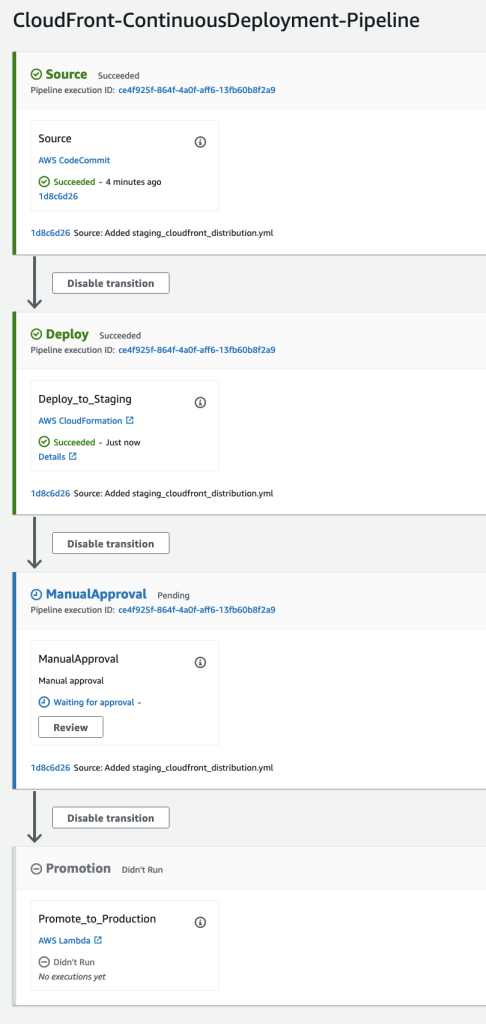Open pipeline execution ID link in Source stage

pos(197,90)
